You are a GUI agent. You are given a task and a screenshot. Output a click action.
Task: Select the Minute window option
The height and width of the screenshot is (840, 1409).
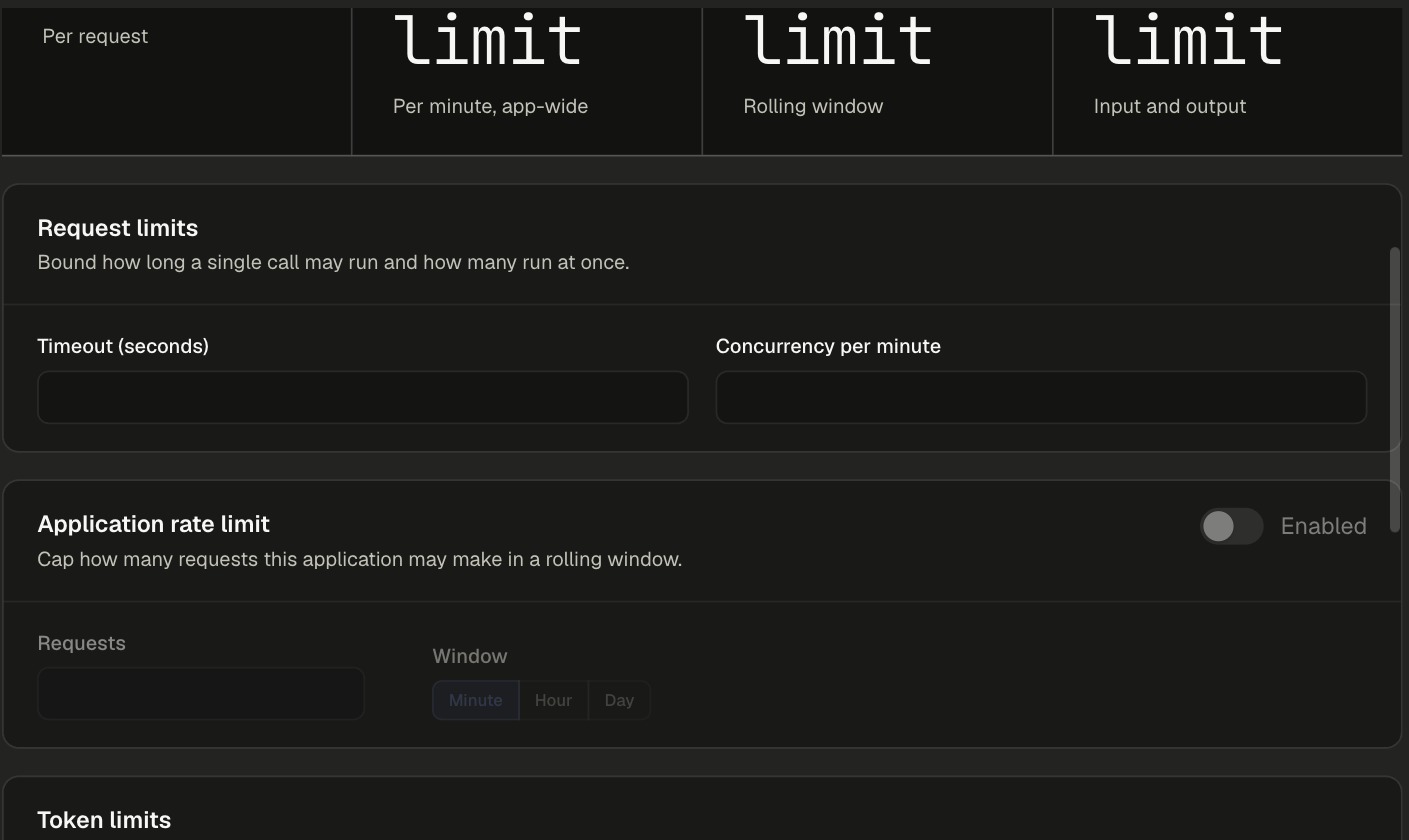476,700
